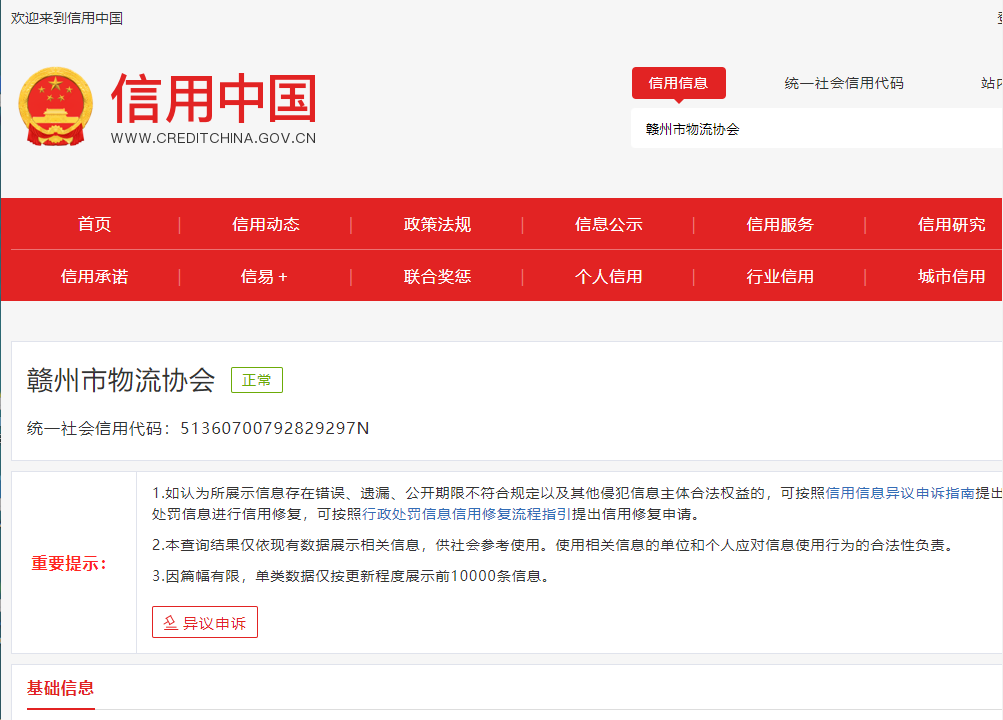Viewport: 1003px width, 720px height.
Task: Open the 城市信用 menu item
Action: [x=951, y=276]
